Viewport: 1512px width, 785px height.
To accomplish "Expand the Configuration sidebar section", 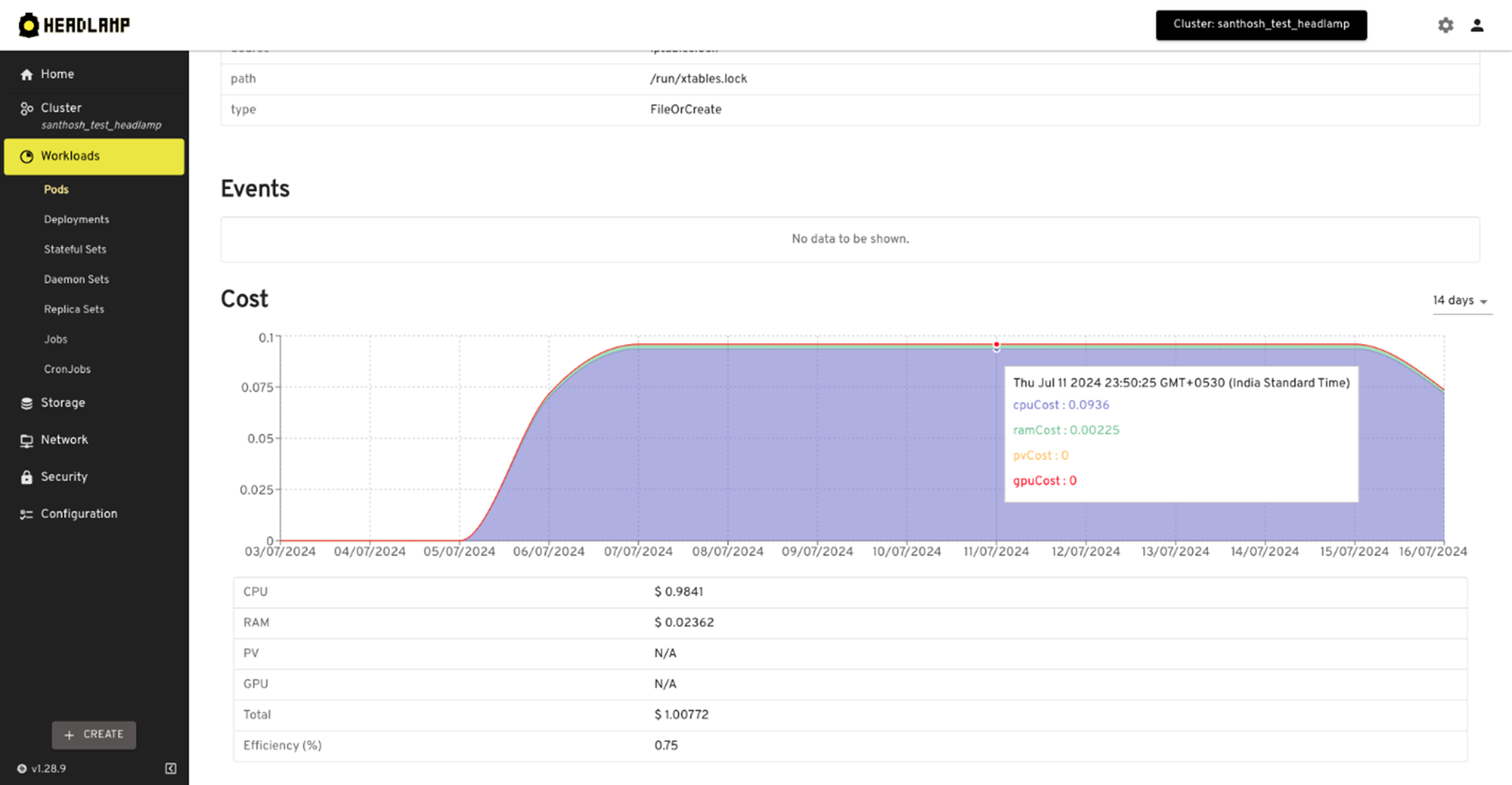I will tap(78, 513).
